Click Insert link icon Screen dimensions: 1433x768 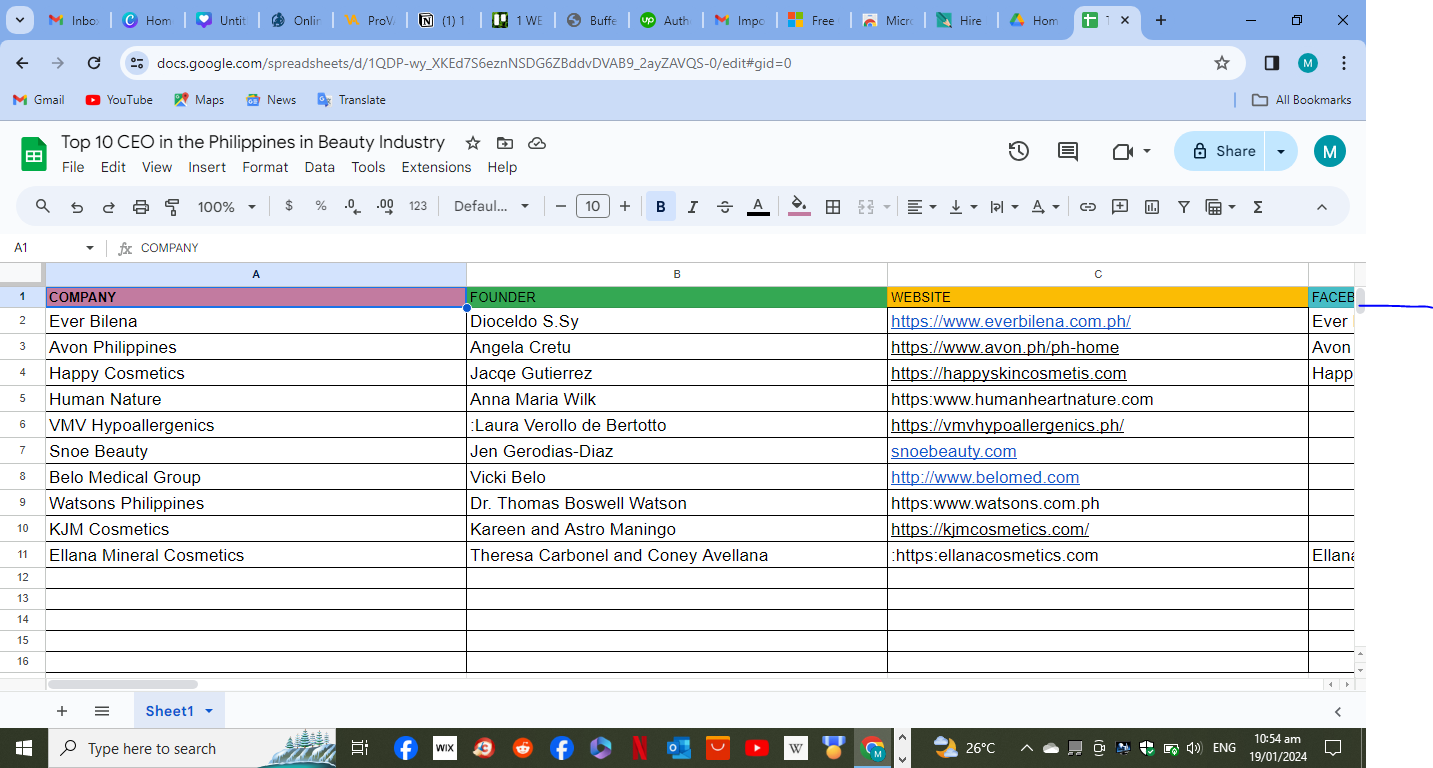pos(1088,207)
